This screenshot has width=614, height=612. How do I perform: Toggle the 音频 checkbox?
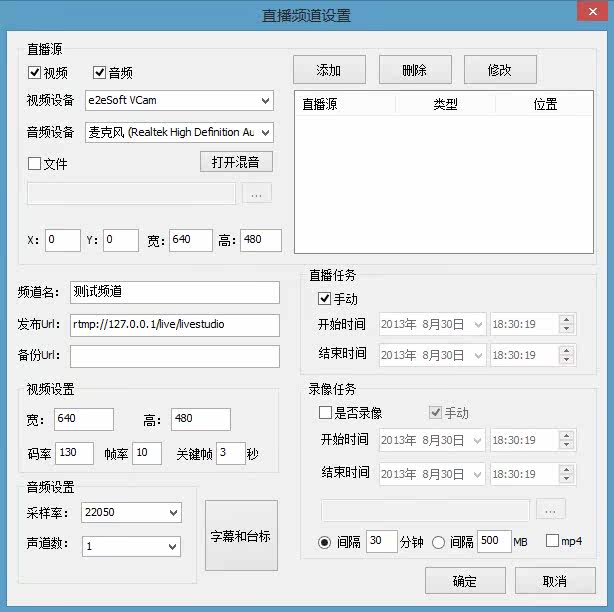pos(100,72)
